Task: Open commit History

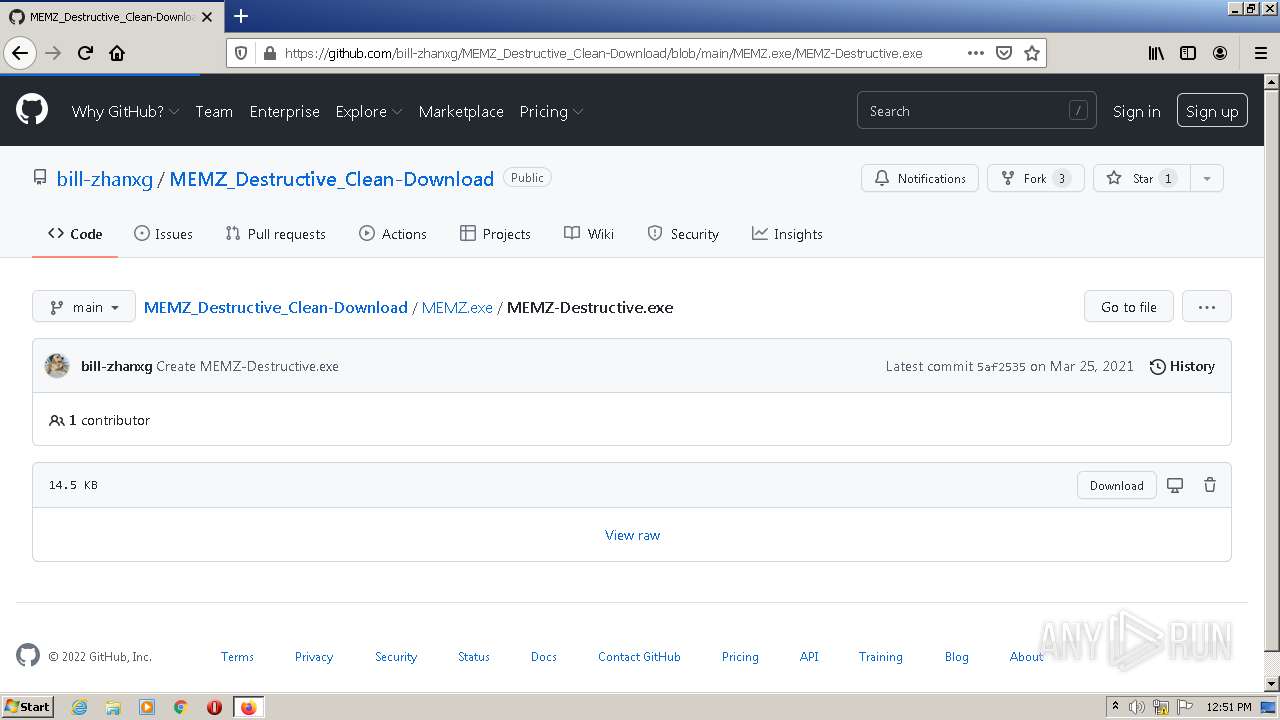Action: tap(1182, 366)
